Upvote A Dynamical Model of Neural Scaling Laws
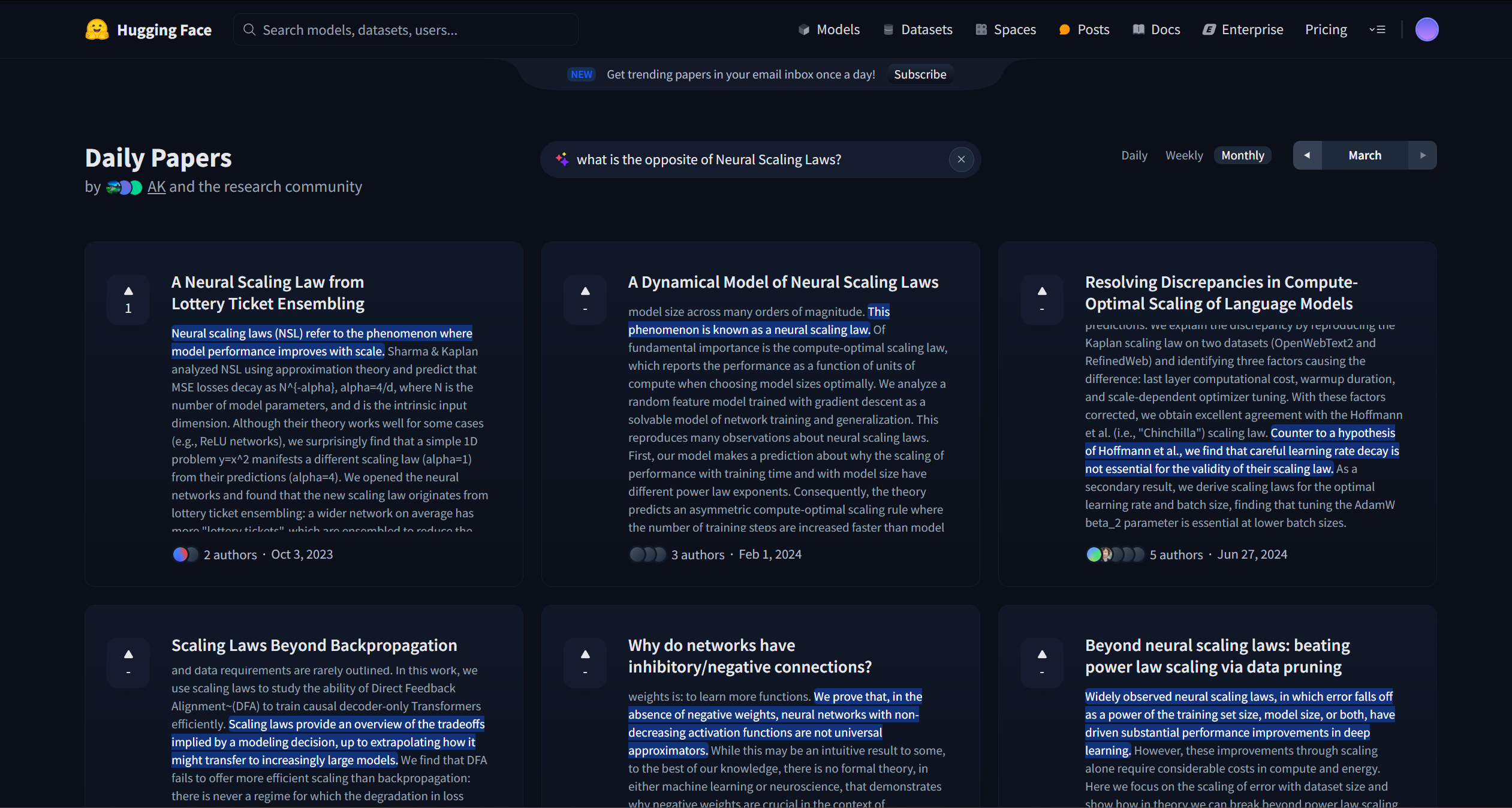Viewport: 1512px width, 808px height. point(585,299)
